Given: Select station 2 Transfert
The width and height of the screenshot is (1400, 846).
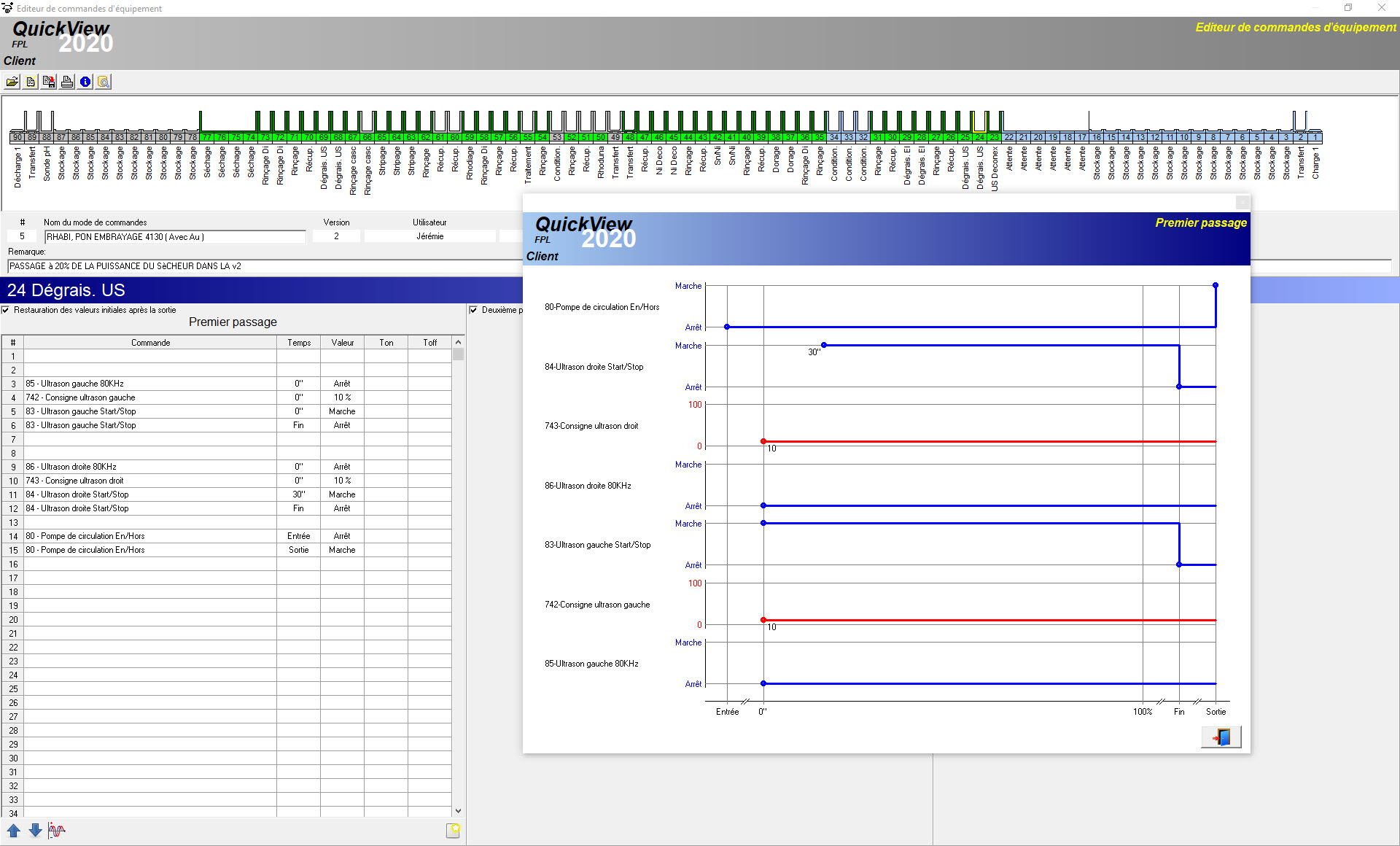Looking at the screenshot, I should (x=1301, y=137).
